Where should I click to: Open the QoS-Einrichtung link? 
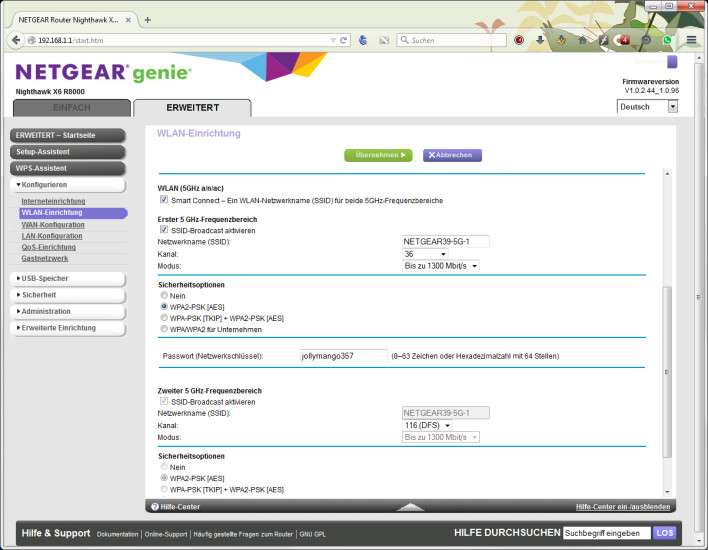click(49, 247)
